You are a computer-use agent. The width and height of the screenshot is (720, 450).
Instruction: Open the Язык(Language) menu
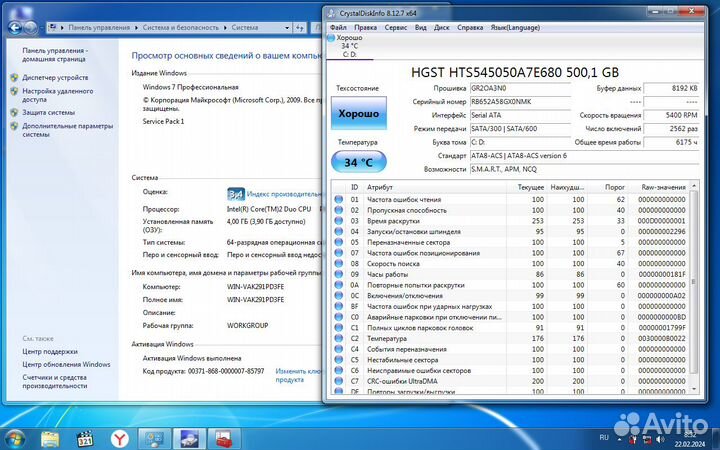515,28
